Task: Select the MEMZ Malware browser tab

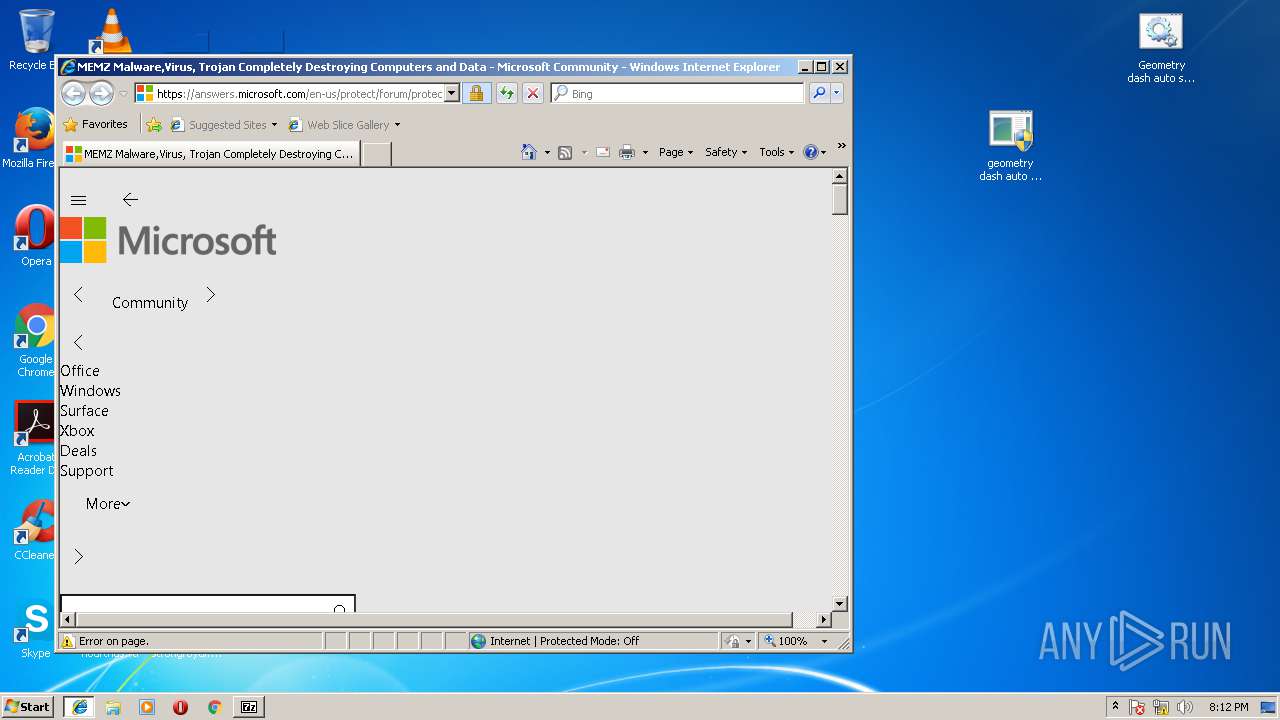Action: coord(210,154)
